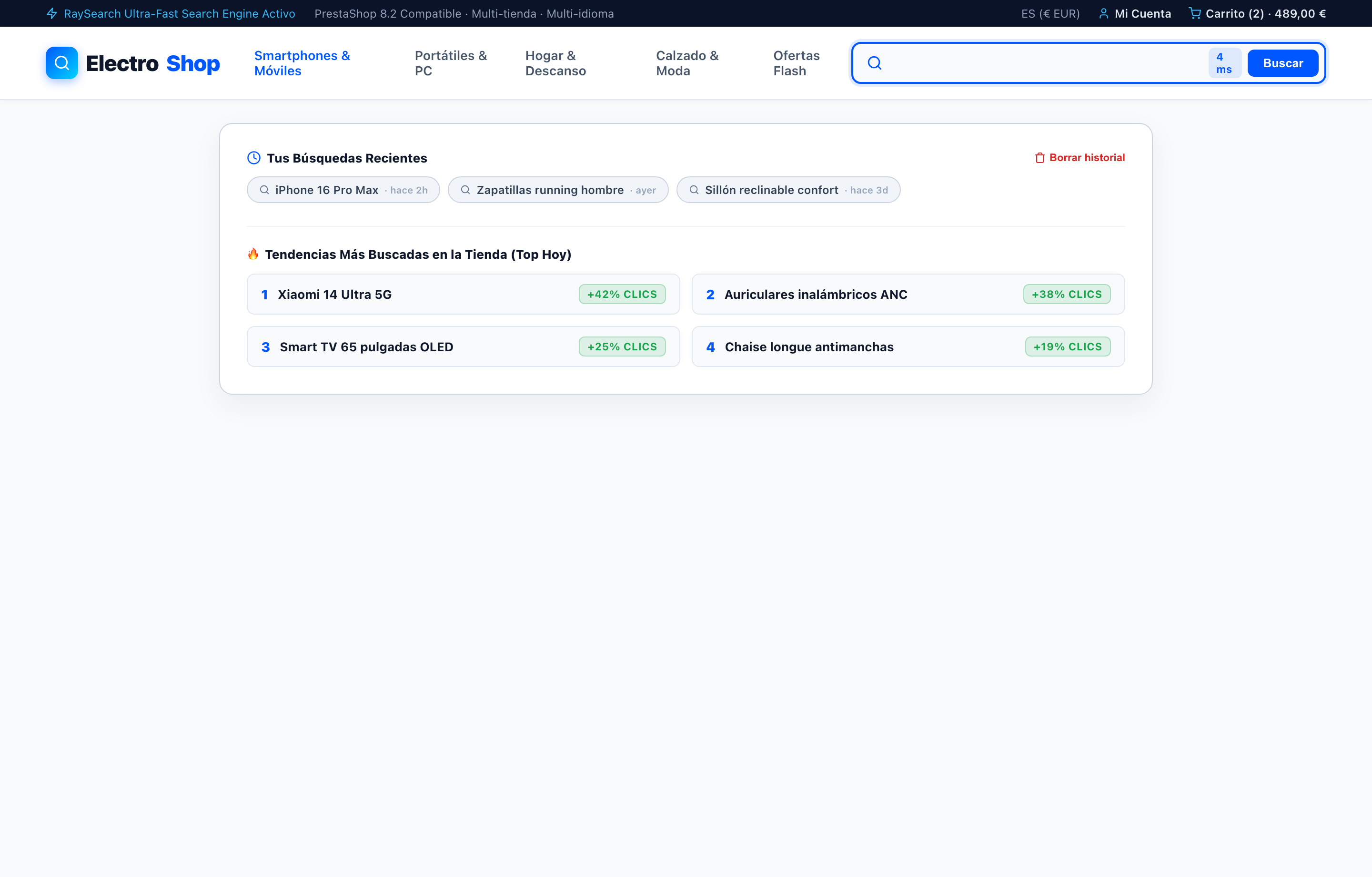Open trending item Smart TV 65 pulgadas OLED
The height and width of the screenshot is (877, 1372).
463,347
